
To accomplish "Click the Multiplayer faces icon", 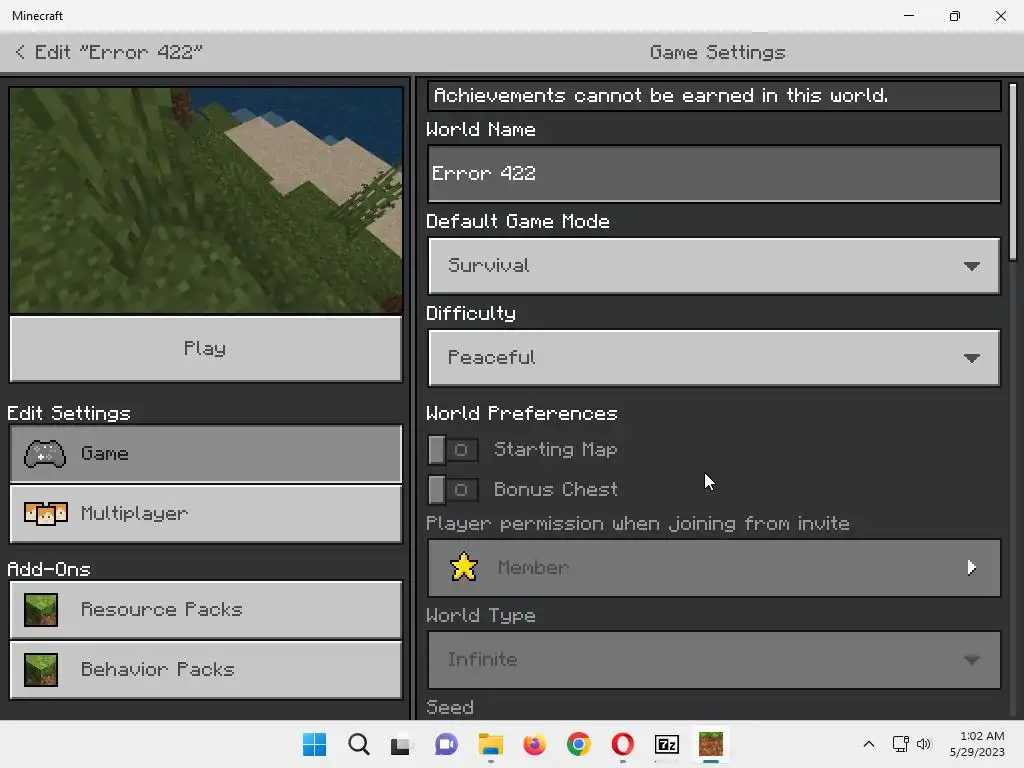I will (46, 514).
